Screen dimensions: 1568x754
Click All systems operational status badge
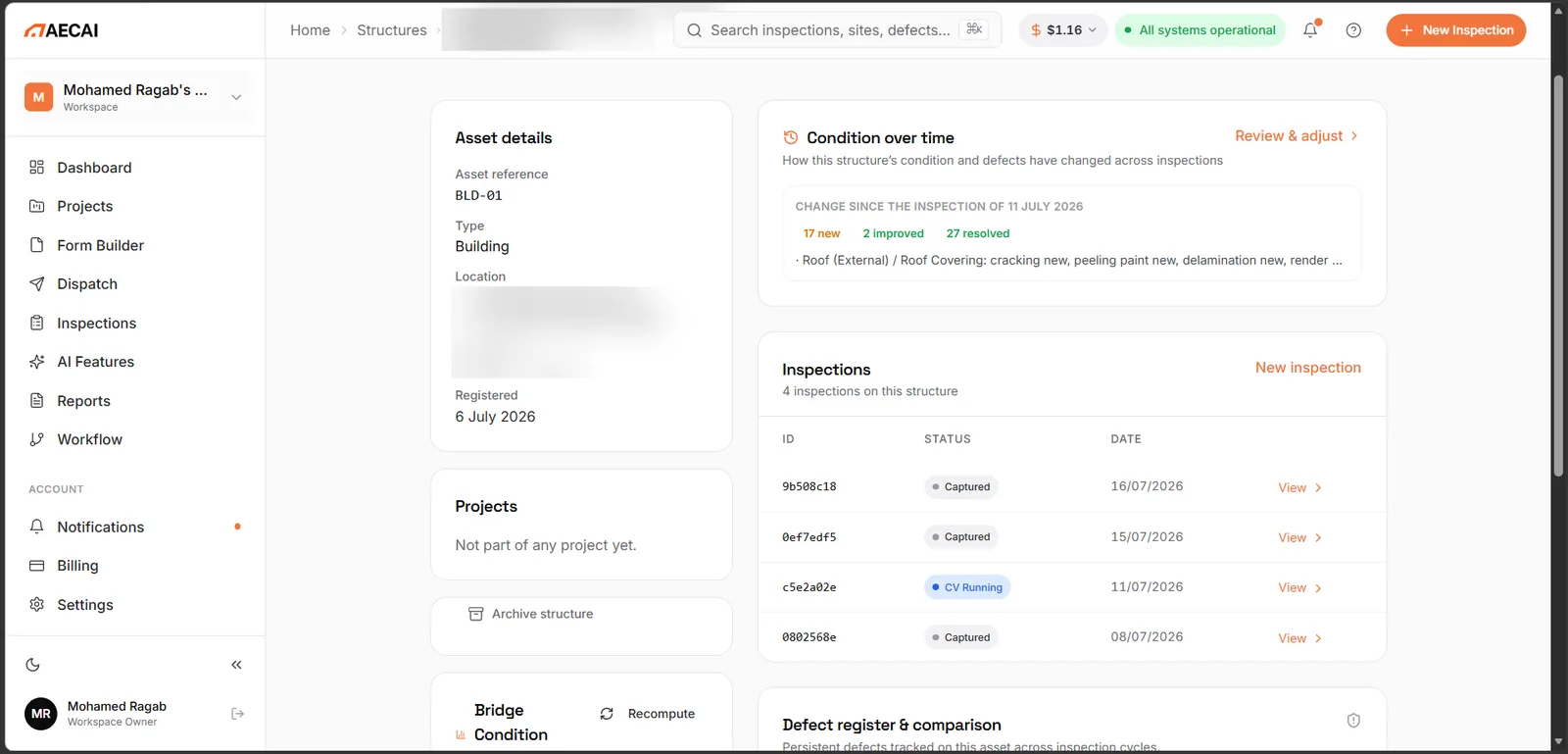(1200, 30)
